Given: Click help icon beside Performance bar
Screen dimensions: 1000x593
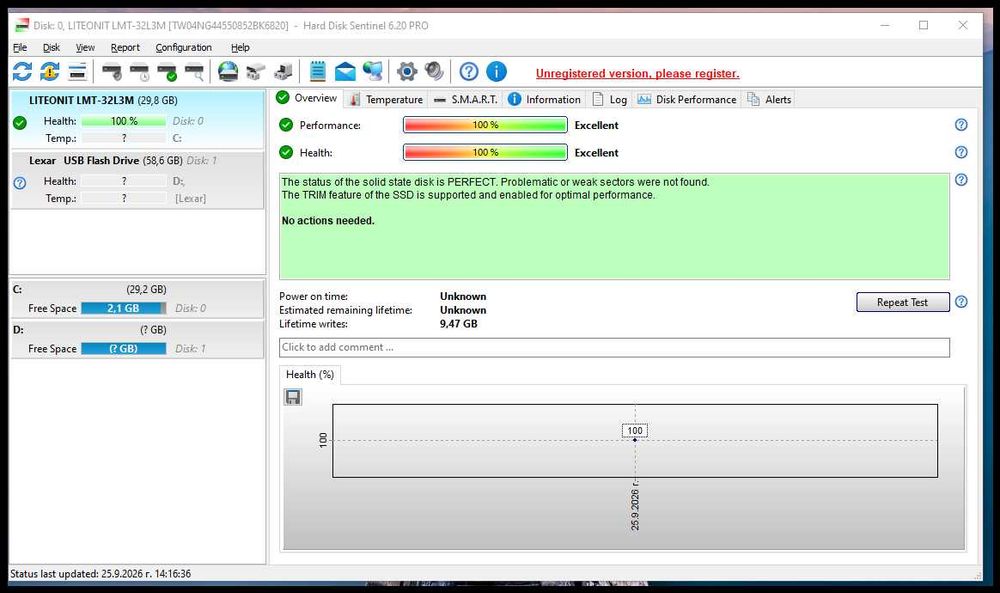Looking at the screenshot, I should point(961,125).
